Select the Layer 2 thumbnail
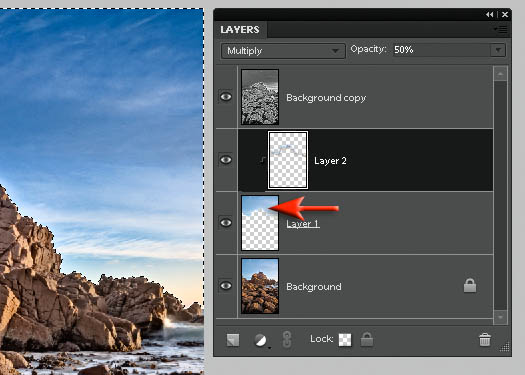This screenshot has height=375, width=525. coord(288,160)
